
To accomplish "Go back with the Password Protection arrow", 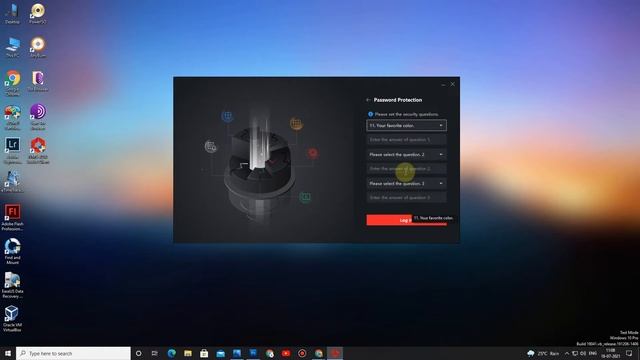I will click(368, 100).
